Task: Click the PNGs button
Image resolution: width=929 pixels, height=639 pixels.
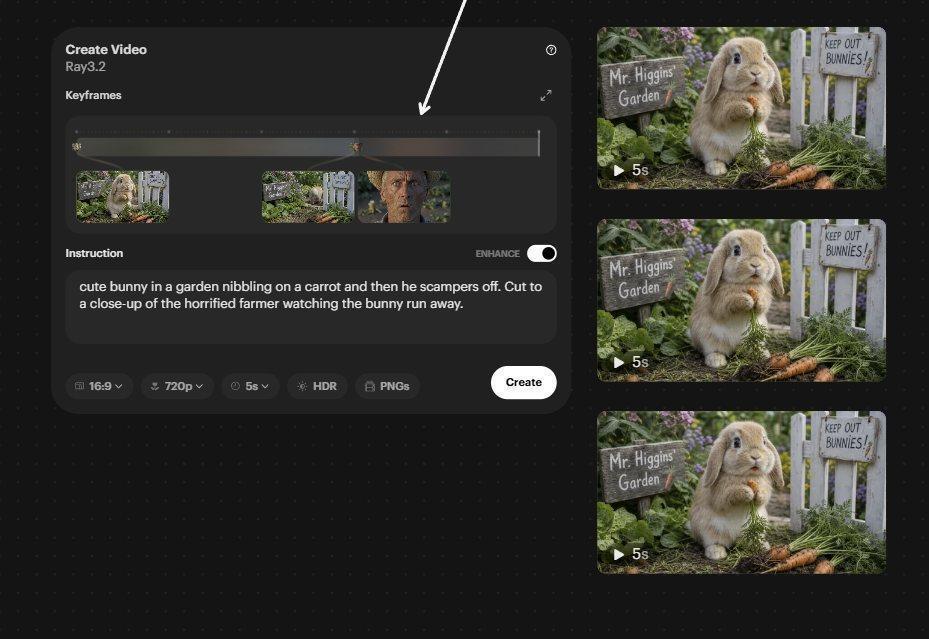Action: point(387,386)
